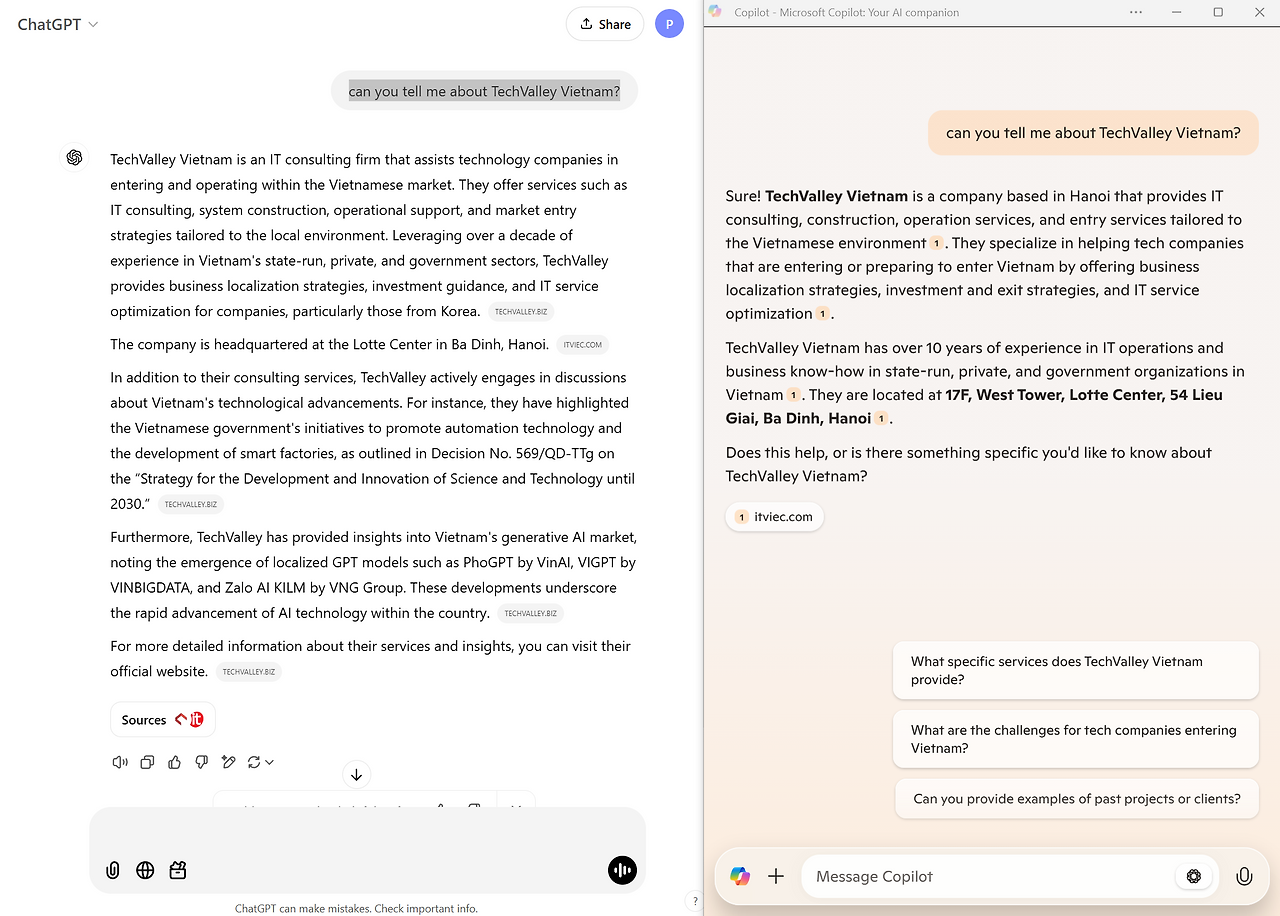Open Copilot's three-dot options menu

(x=1135, y=12)
